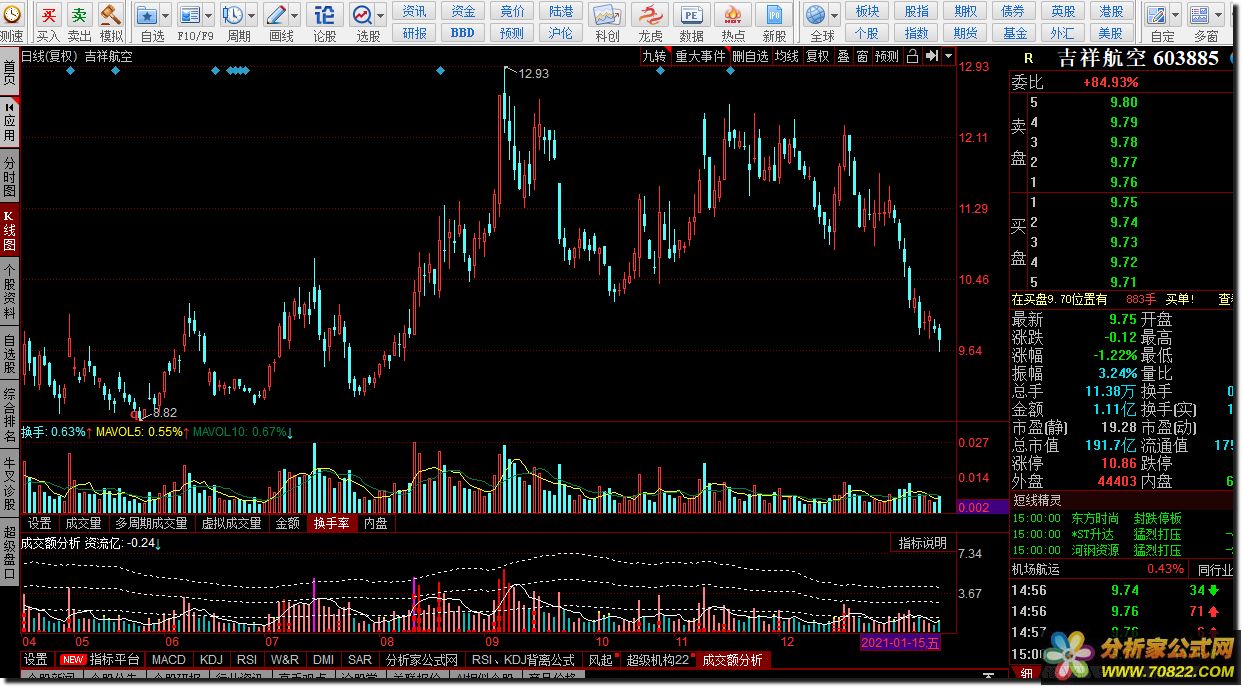Viewport: 1243px width, 687px height.
Task: Click the 全球 global markets globe icon
Action: click(x=816, y=15)
